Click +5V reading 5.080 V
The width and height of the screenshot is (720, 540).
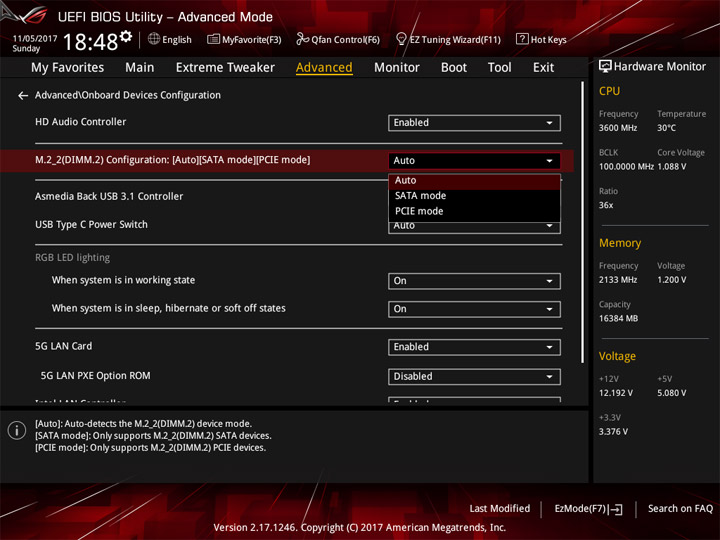(x=672, y=394)
